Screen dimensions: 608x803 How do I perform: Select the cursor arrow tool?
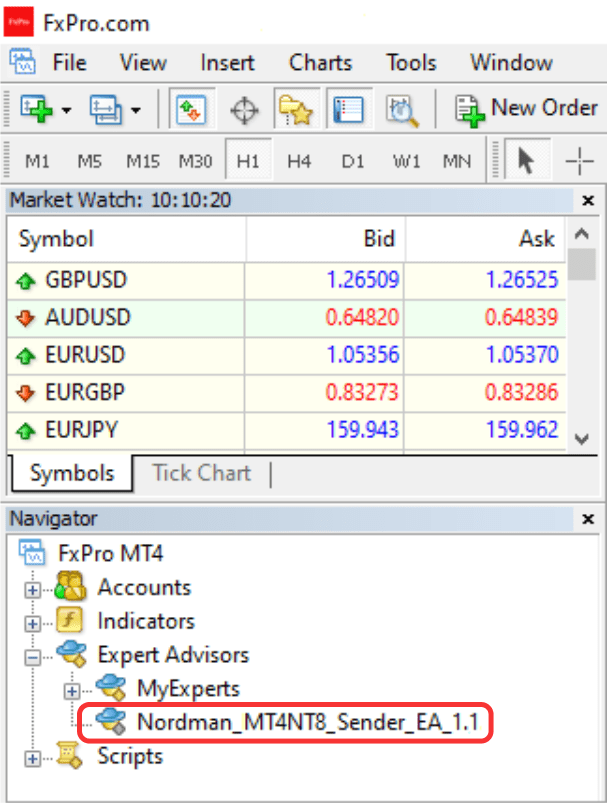point(525,160)
